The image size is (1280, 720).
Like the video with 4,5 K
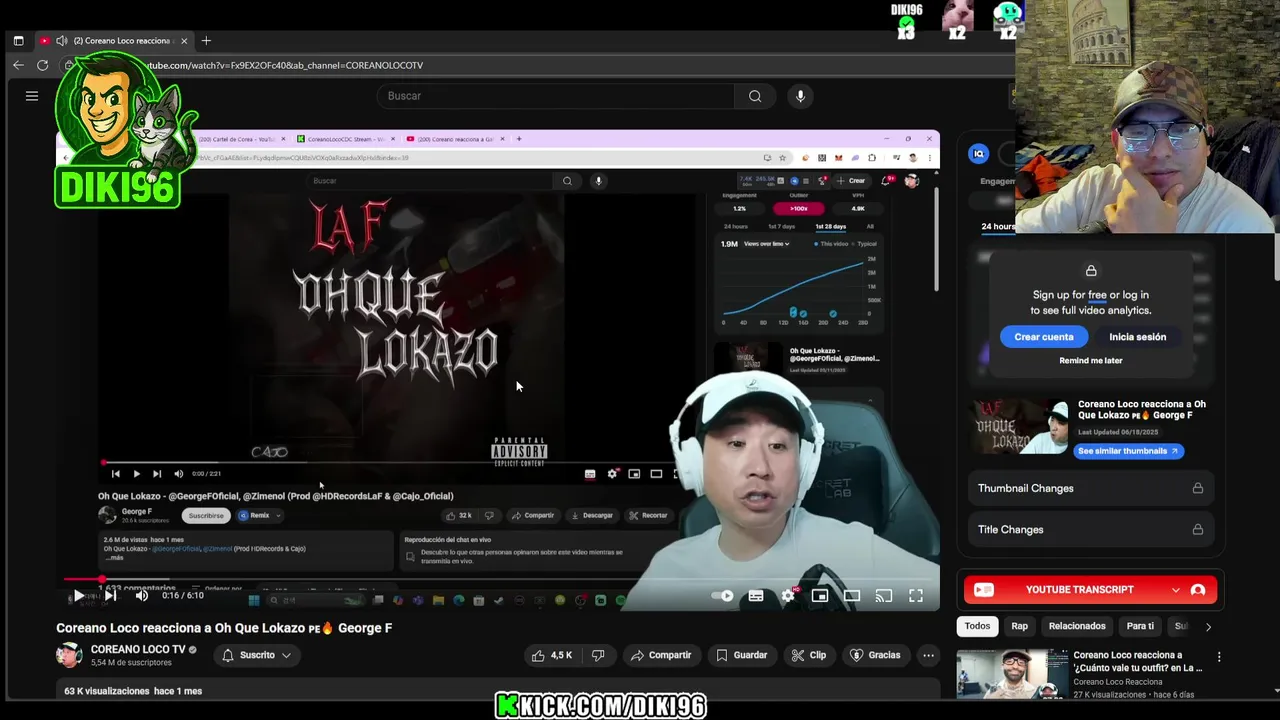coord(552,655)
